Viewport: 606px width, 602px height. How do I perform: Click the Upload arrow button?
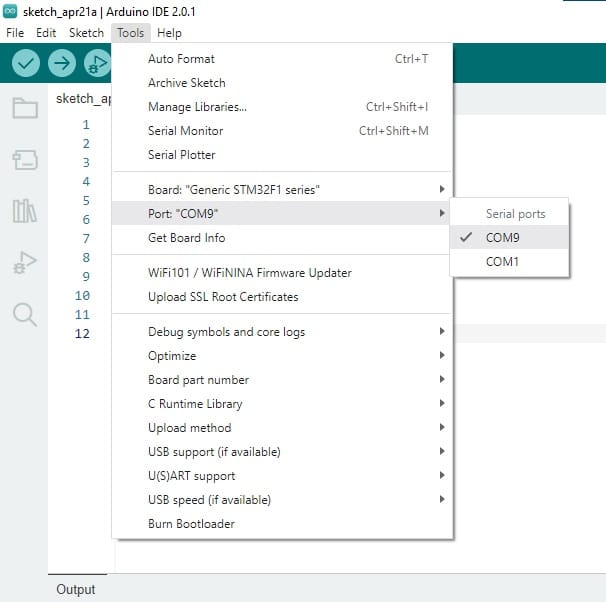[62, 63]
